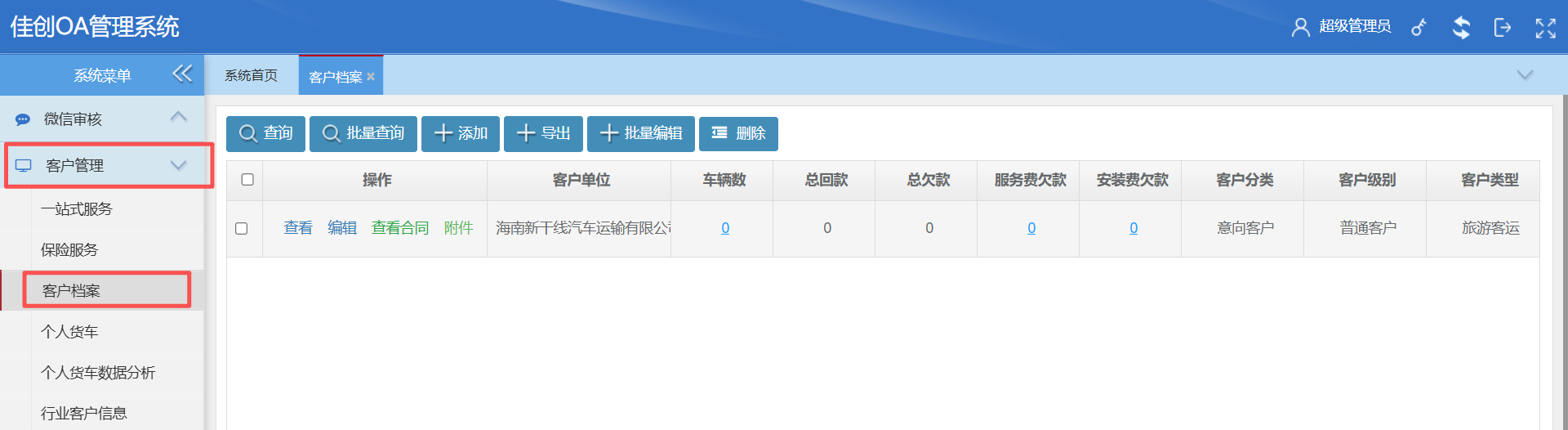Image resolution: width=1568 pixels, height=430 pixels.
Task: Collapse the 客户管理 menu chevron
Action: click(x=178, y=165)
